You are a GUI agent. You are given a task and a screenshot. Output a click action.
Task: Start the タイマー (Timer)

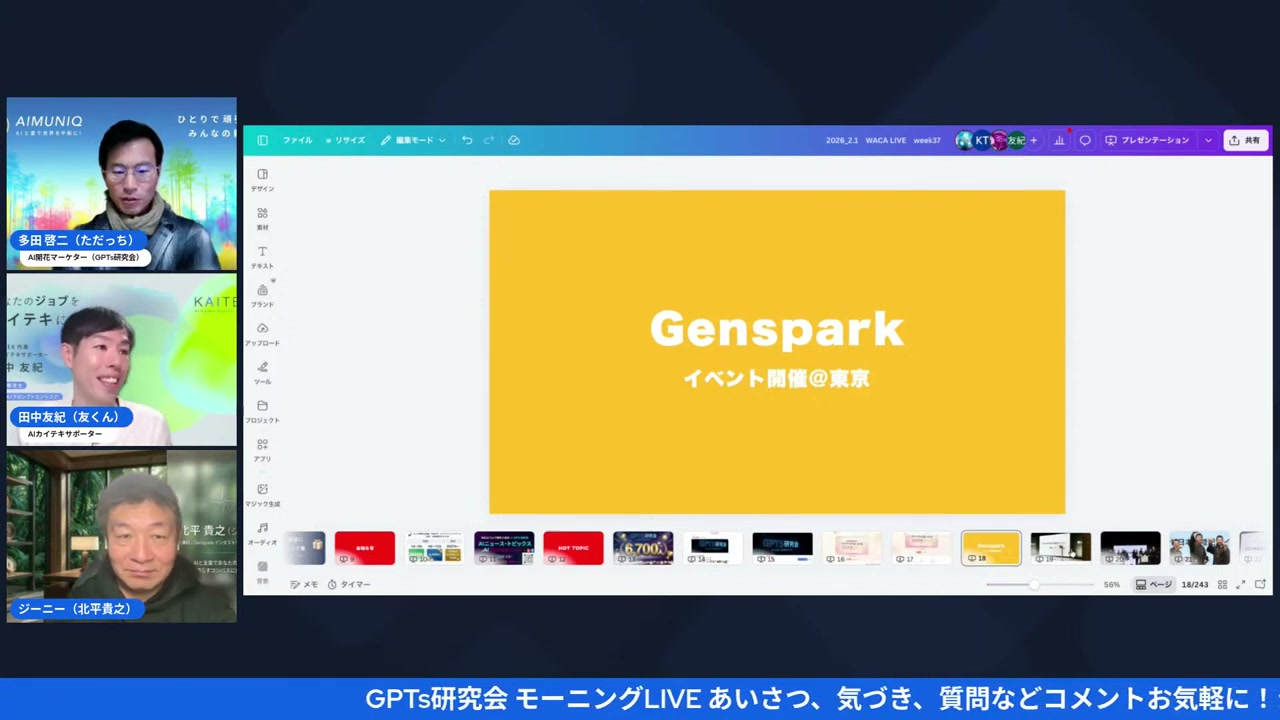349,584
